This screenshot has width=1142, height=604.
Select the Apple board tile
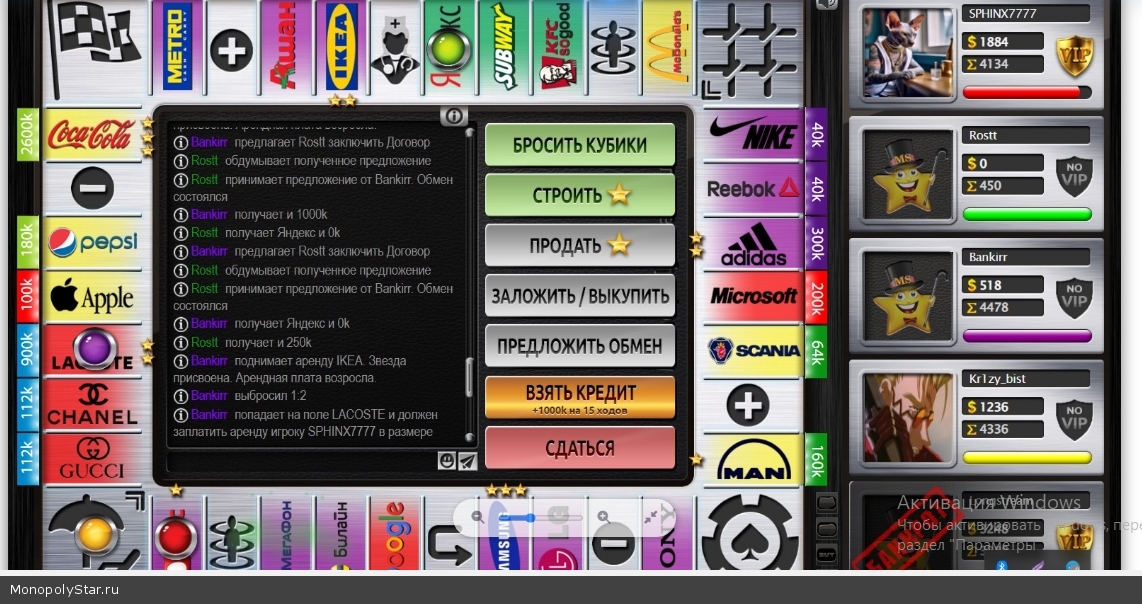click(92, 297)
